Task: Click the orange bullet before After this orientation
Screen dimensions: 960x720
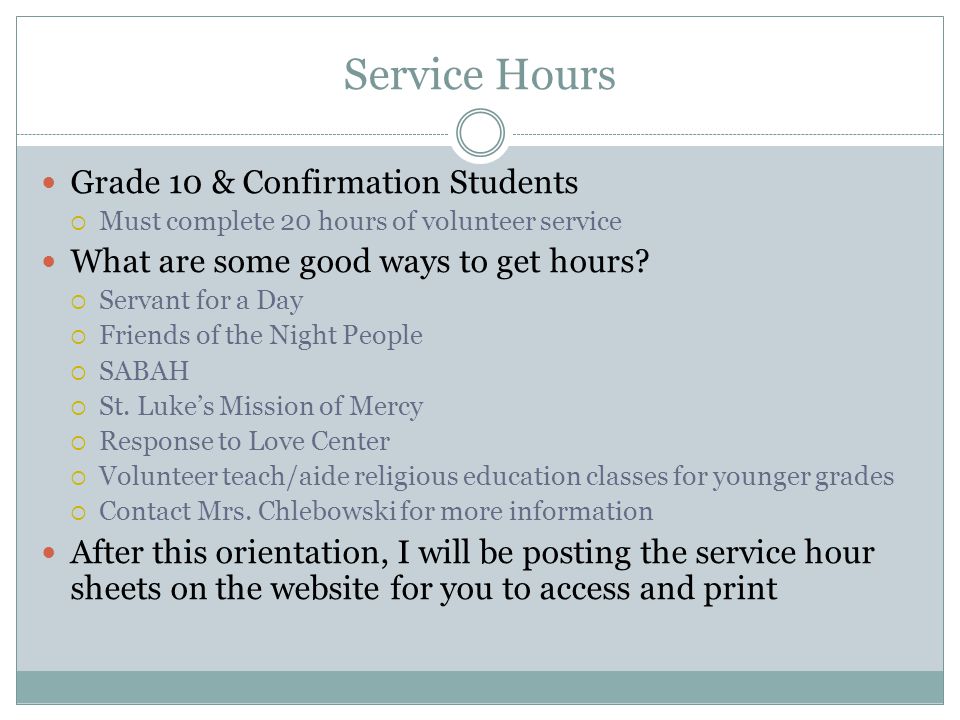Action: (x=49, y=553)
